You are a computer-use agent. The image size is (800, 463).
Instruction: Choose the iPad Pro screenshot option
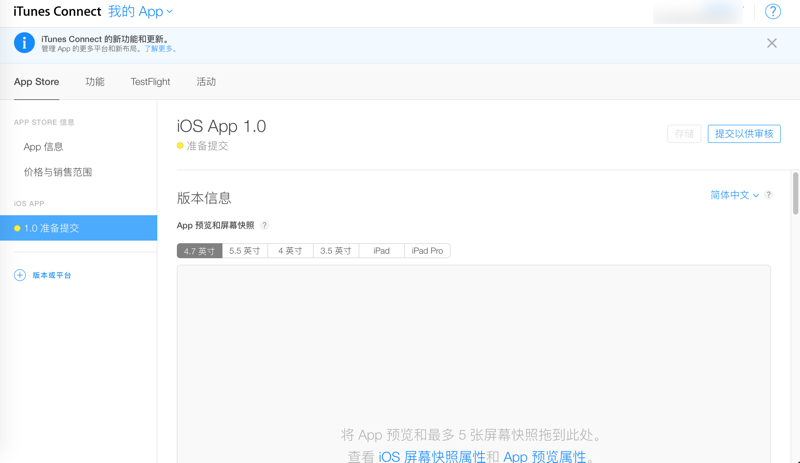point(427,251)
